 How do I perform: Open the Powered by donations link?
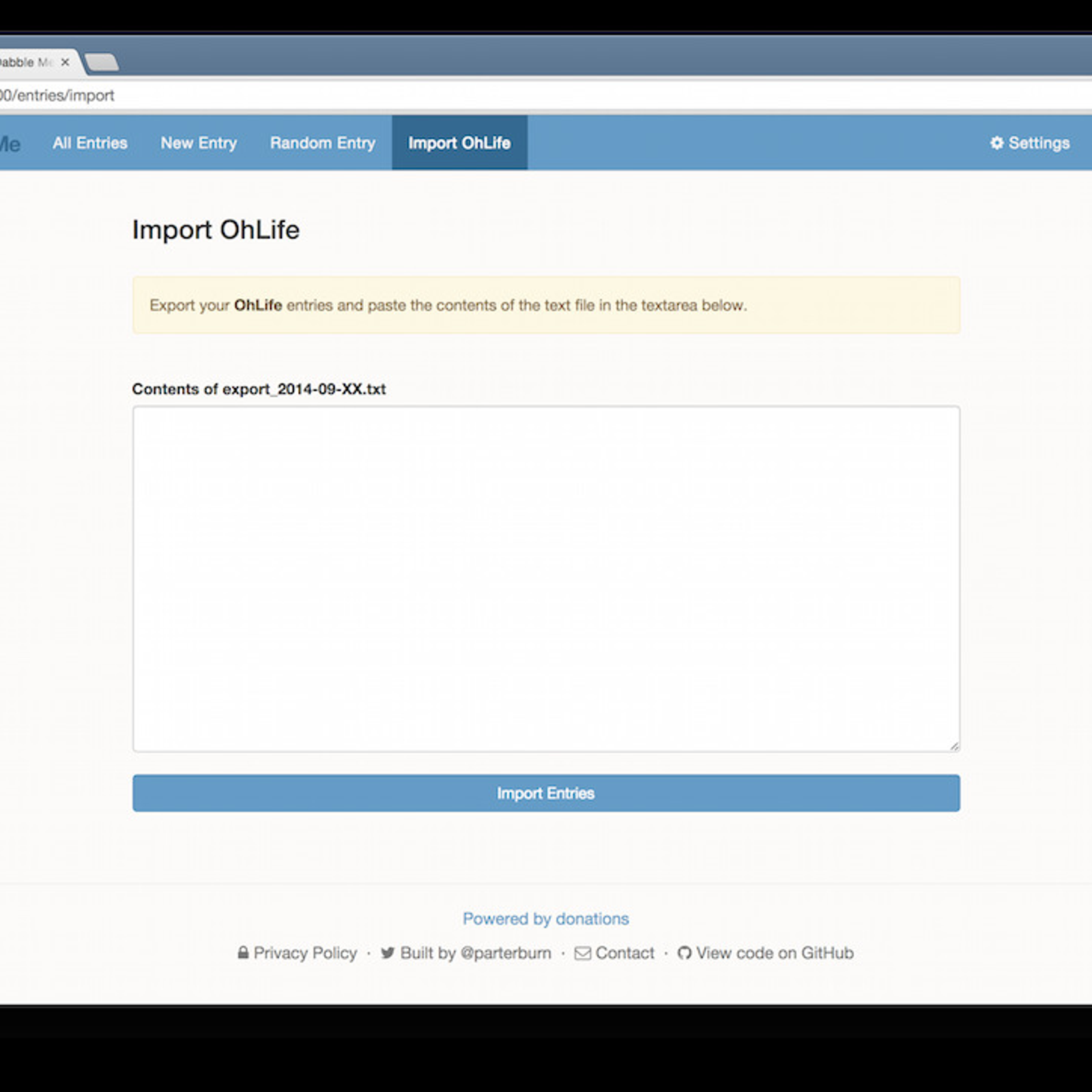(546, 919)
